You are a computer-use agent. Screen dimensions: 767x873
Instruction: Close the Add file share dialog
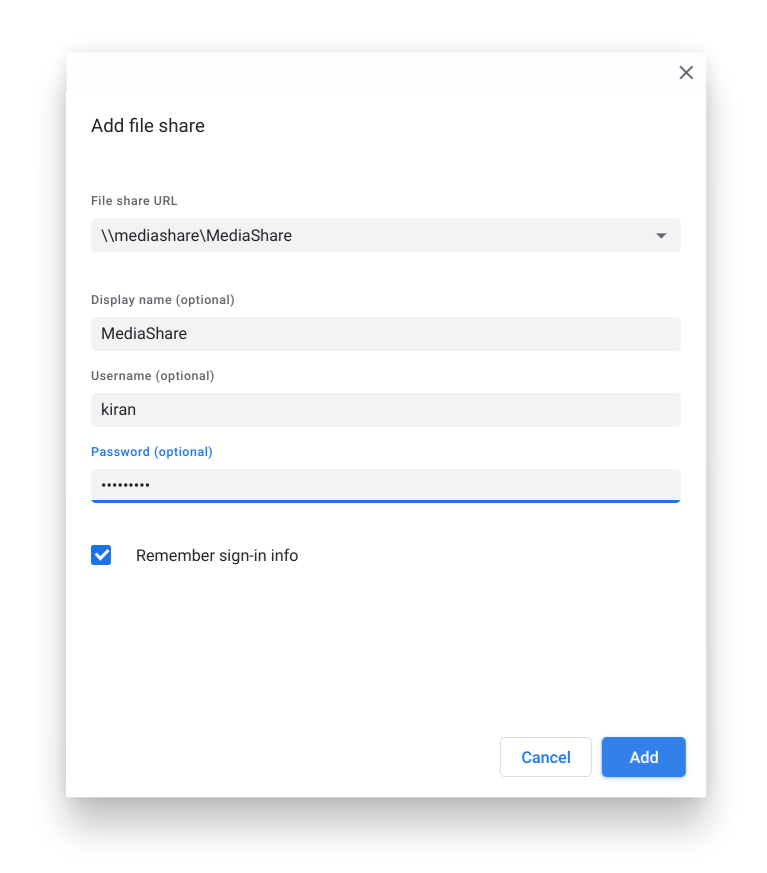click(x=686, y=72)
